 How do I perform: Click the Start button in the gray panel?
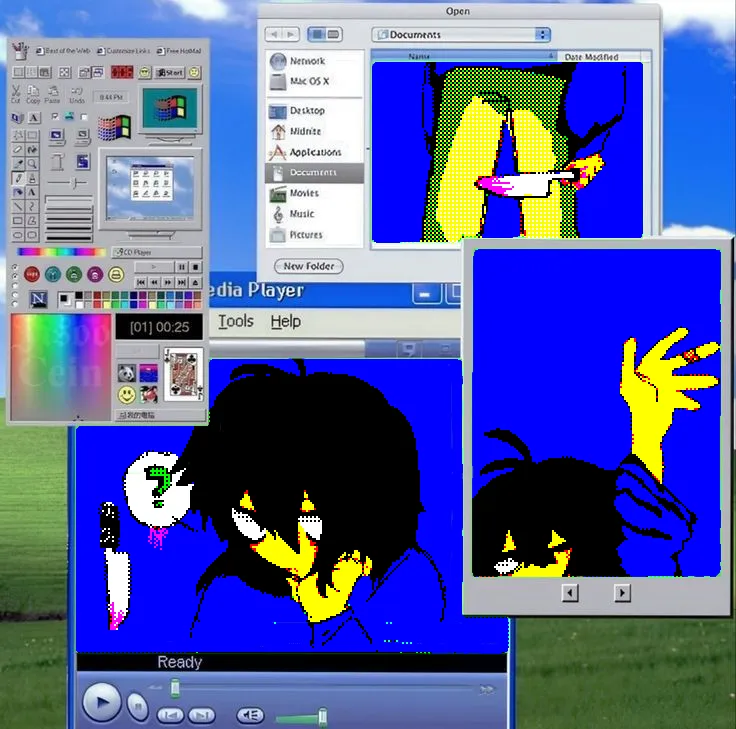[x=169, y=72]
